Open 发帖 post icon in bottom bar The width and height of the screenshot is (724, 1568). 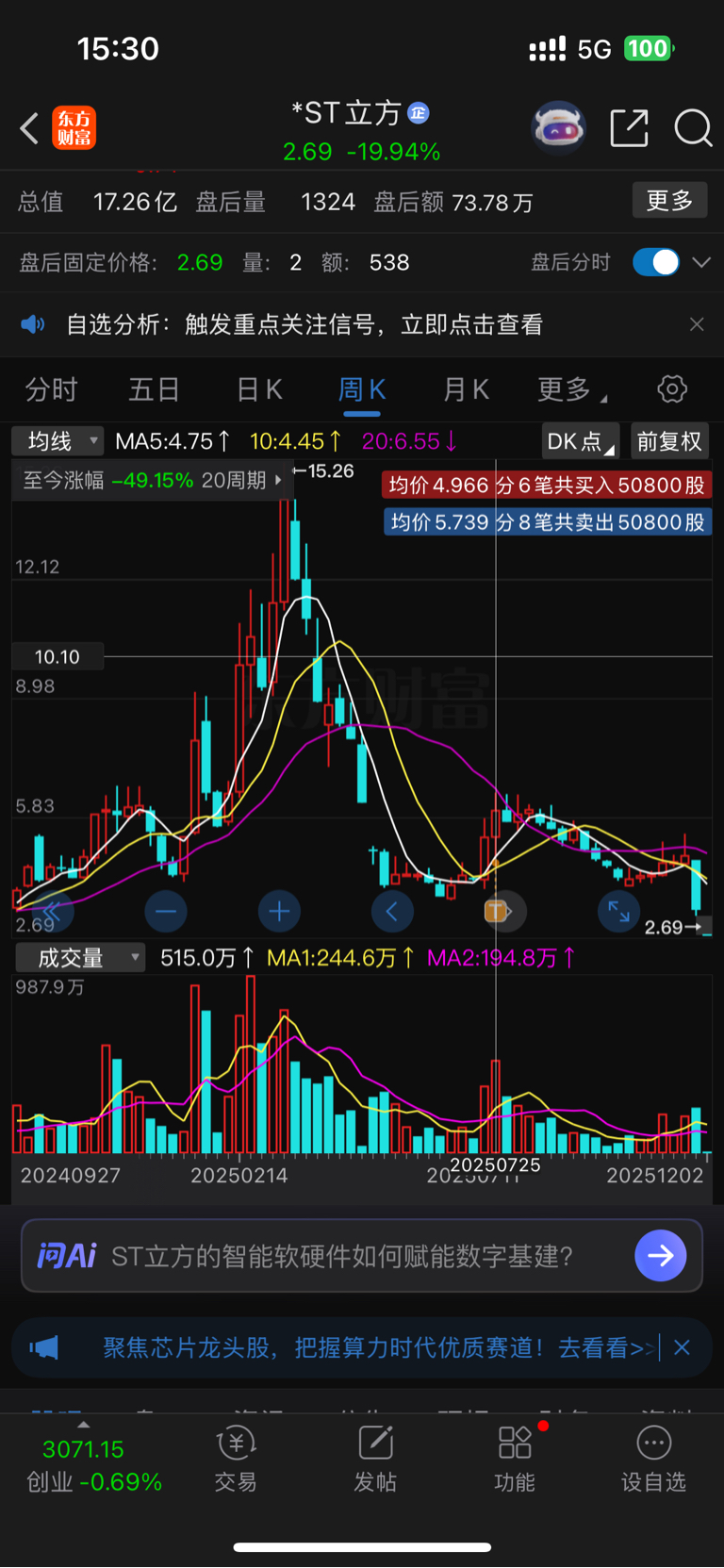(375, 1459)
